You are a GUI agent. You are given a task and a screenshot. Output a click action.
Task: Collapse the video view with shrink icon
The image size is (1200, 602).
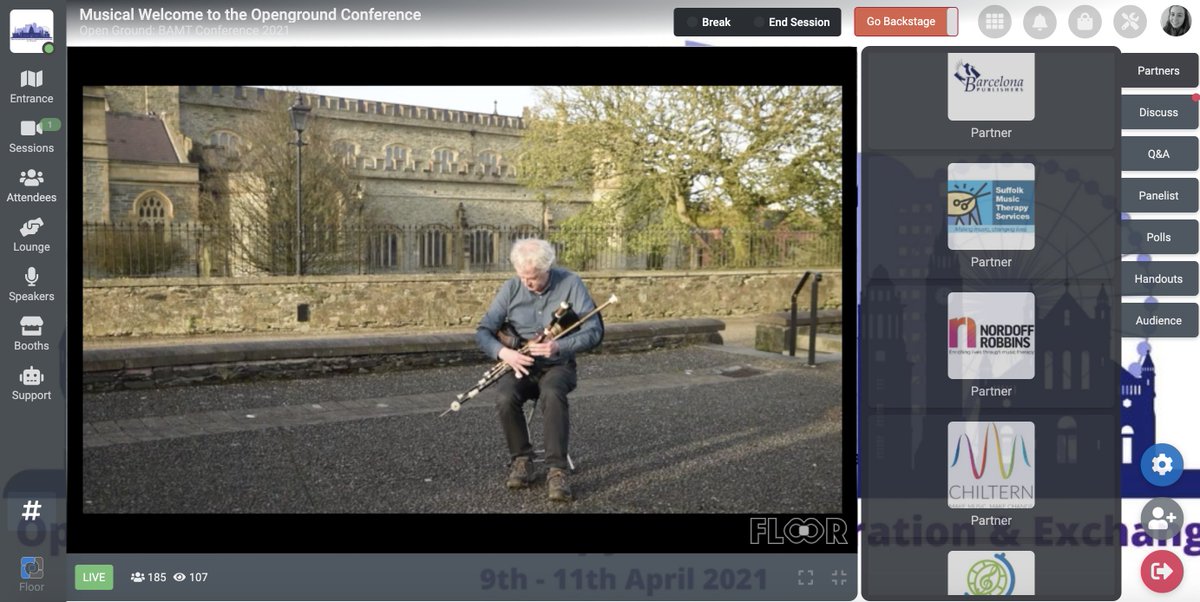pos(839,577)
